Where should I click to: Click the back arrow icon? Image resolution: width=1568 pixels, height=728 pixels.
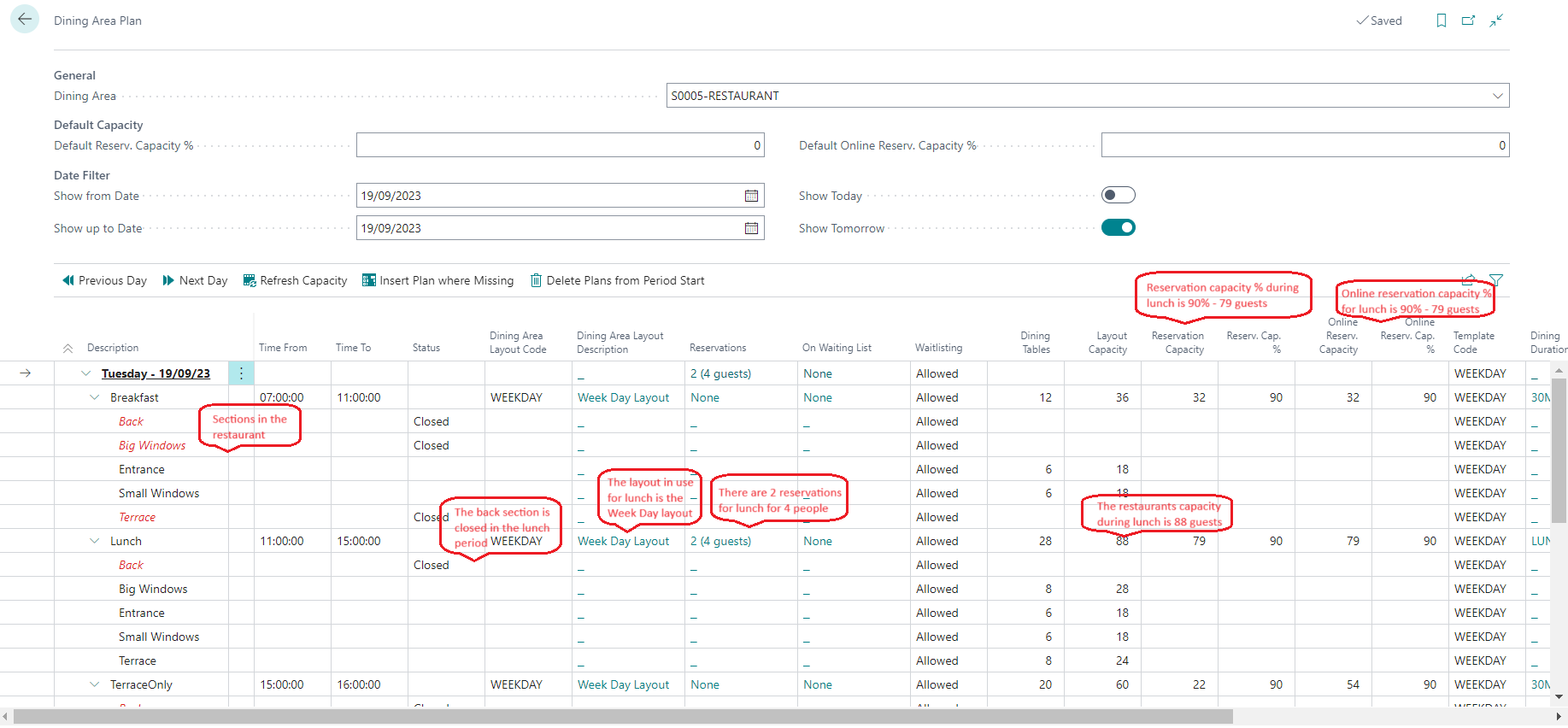25,19
